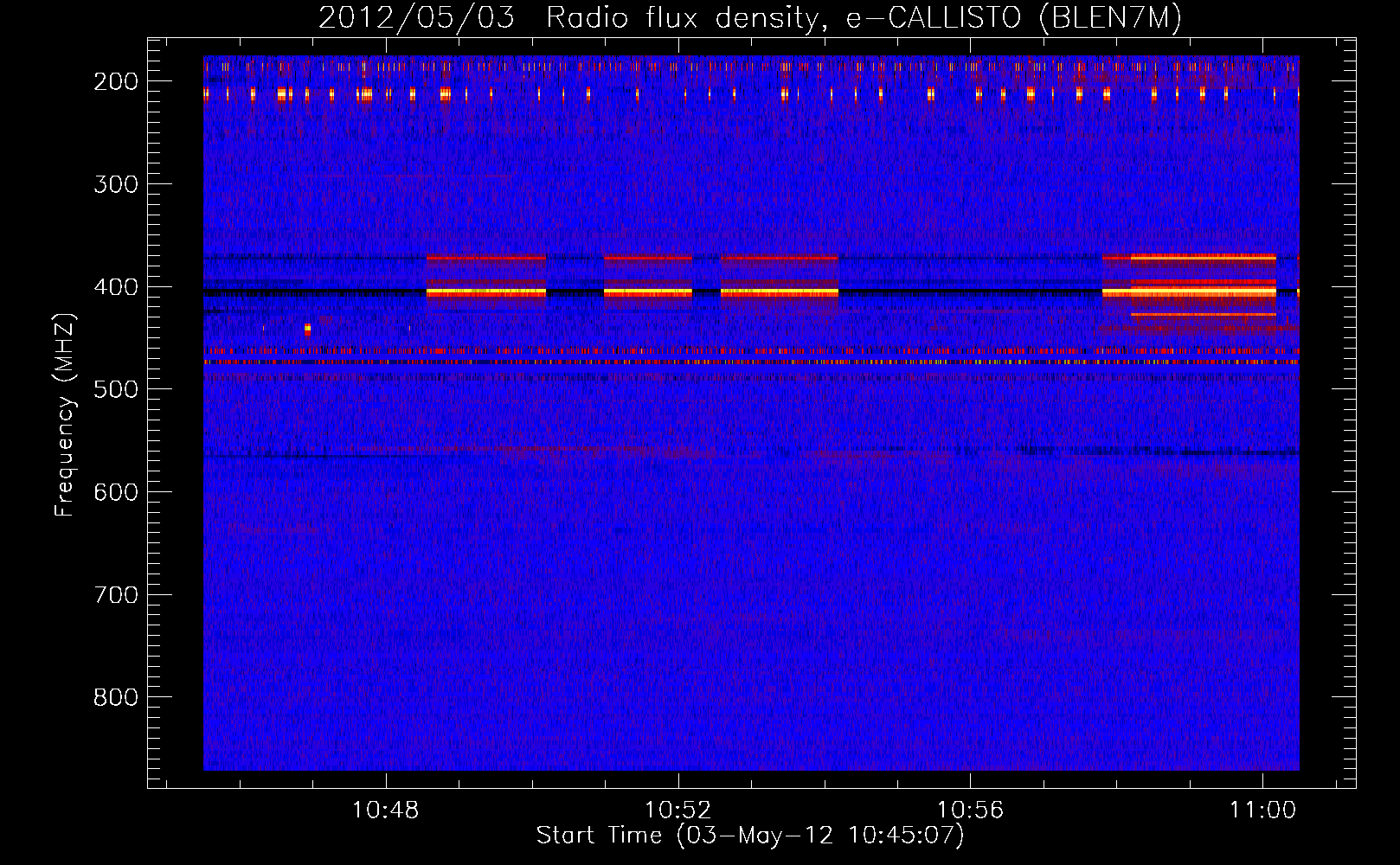
Task: Click the 300 frequency tick label
Action: click(x=116, y=183)
